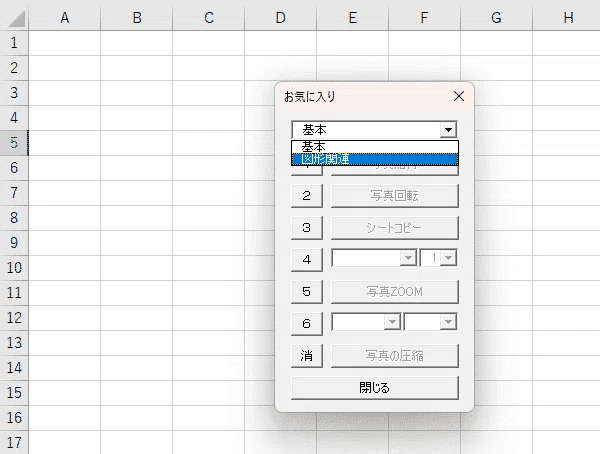Viewport: 600px width, 454px height.
Task: Click the number 4 button
Action: 307,260
